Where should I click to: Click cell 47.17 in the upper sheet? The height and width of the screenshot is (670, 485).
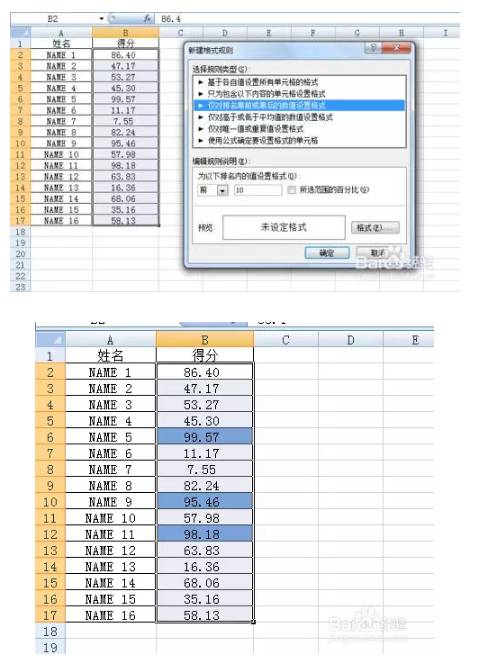coord(125,66)
